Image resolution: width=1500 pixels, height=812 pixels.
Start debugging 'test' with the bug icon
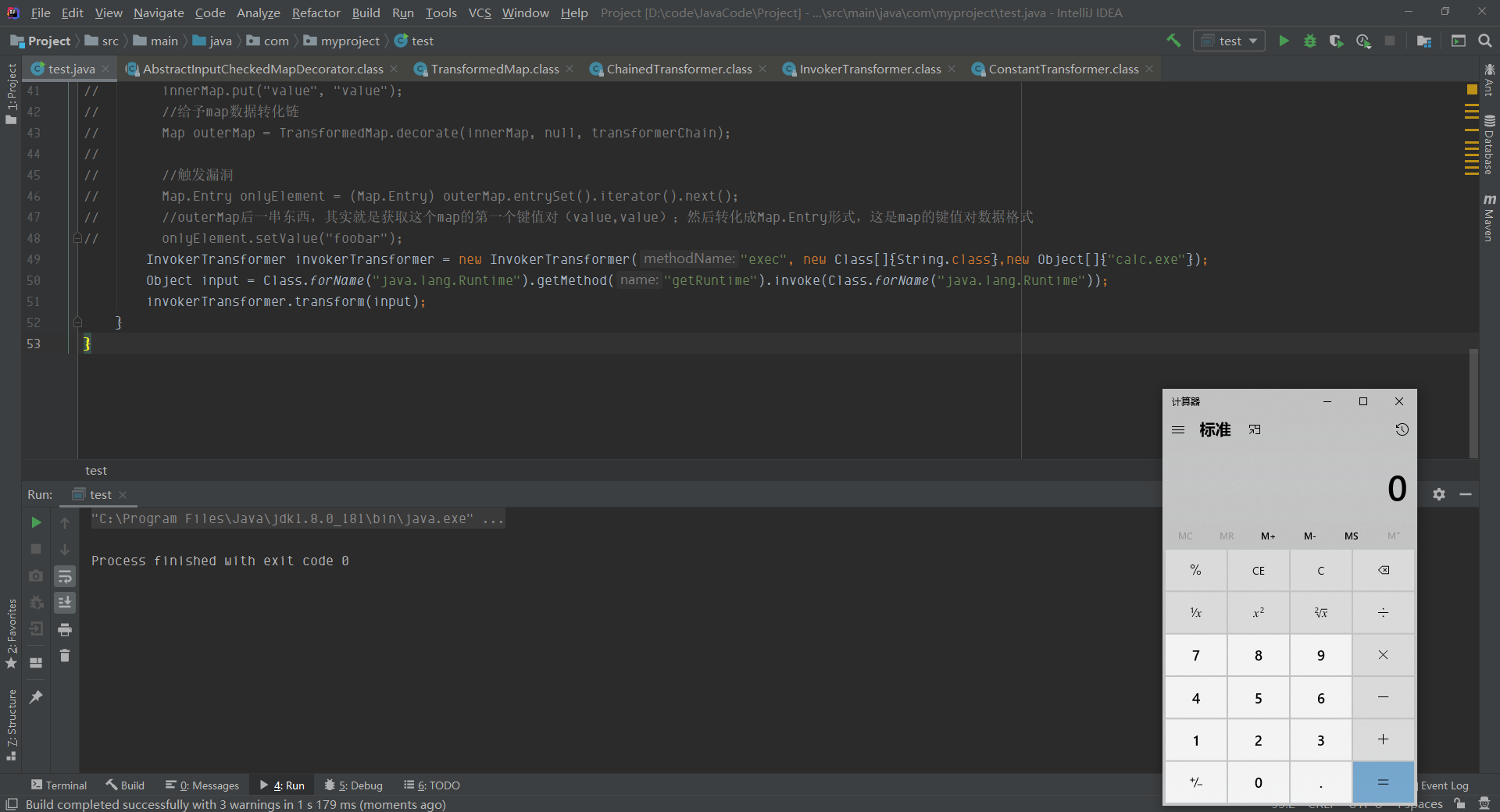pos(1310,41)
